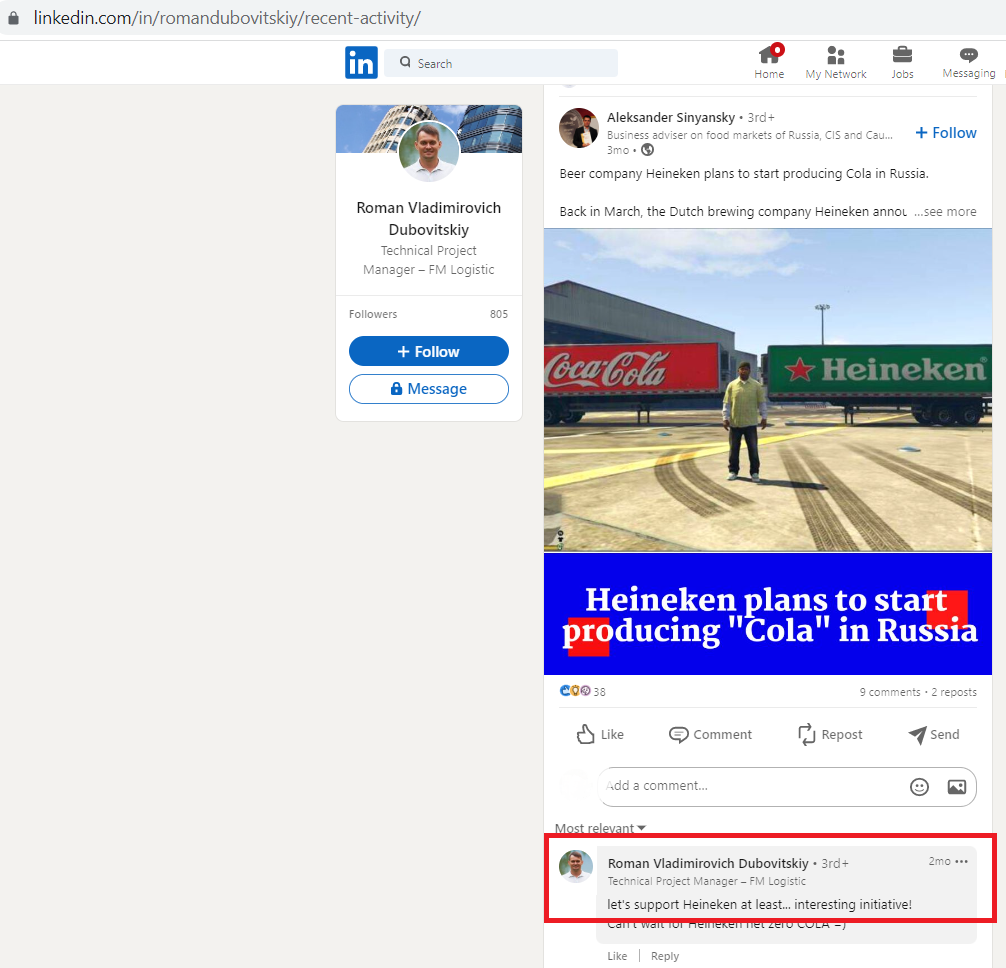Image resolution: width=1006 pixels, height=968 pixels.
Task: Repost the Heineken post
Action: (x=830, y=734)
